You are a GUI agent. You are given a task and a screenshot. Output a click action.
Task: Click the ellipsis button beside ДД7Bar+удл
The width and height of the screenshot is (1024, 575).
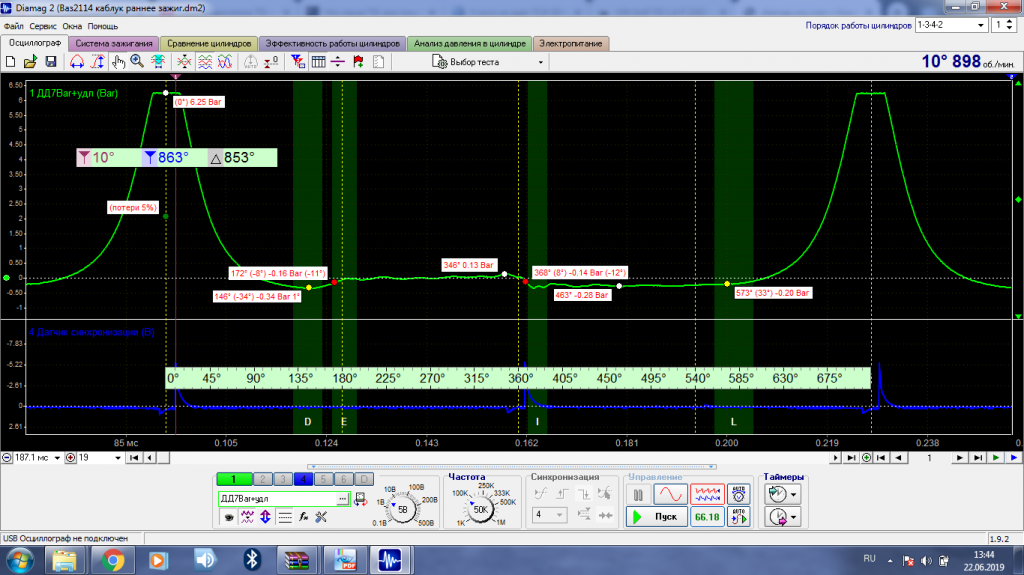[343, 499]
